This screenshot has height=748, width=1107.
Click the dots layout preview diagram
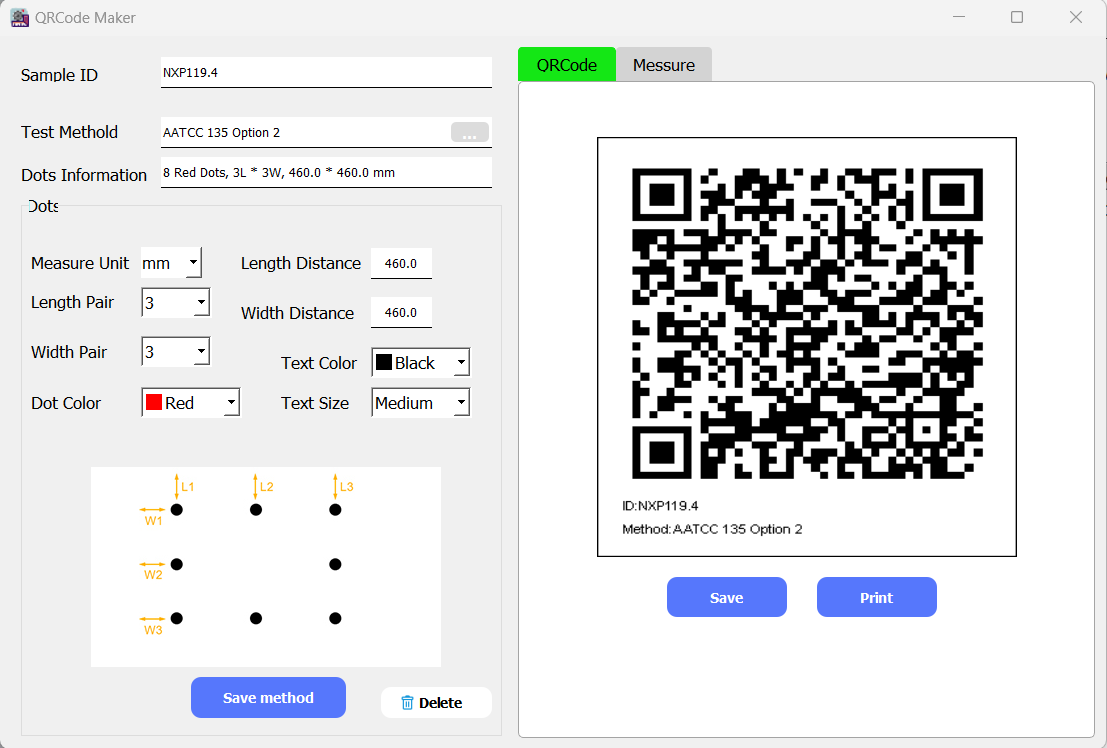(x=266, y=566)
